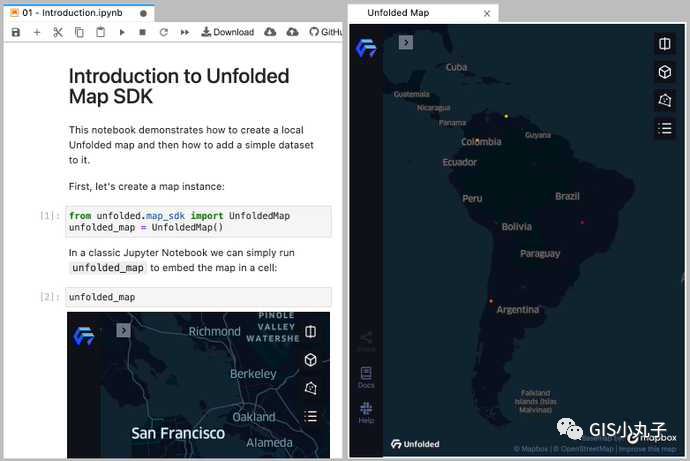This screenshot has width=690, height=461.
Task: Toggle the 3D map view cube icon
Action: [x=664, y=72]
